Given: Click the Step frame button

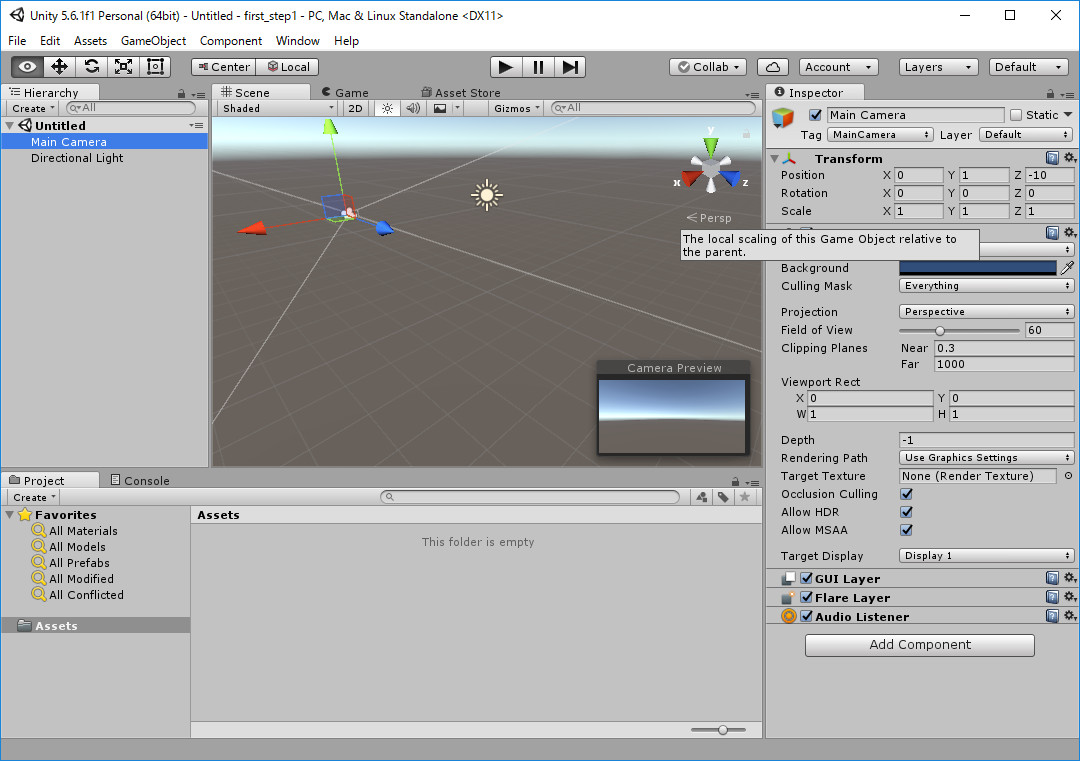Looking at the screenshot, I should tap(570, 67).
